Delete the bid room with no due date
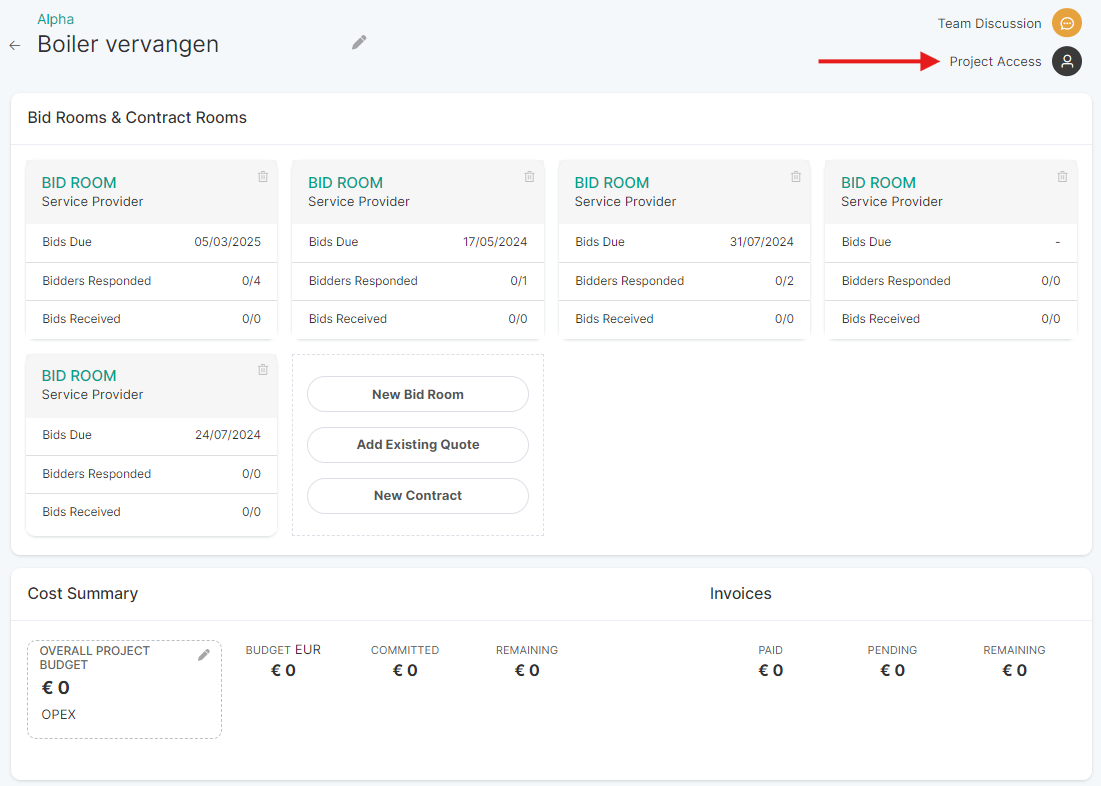The height and width of the screenshot is (786, 1101). click(1062, 177)
